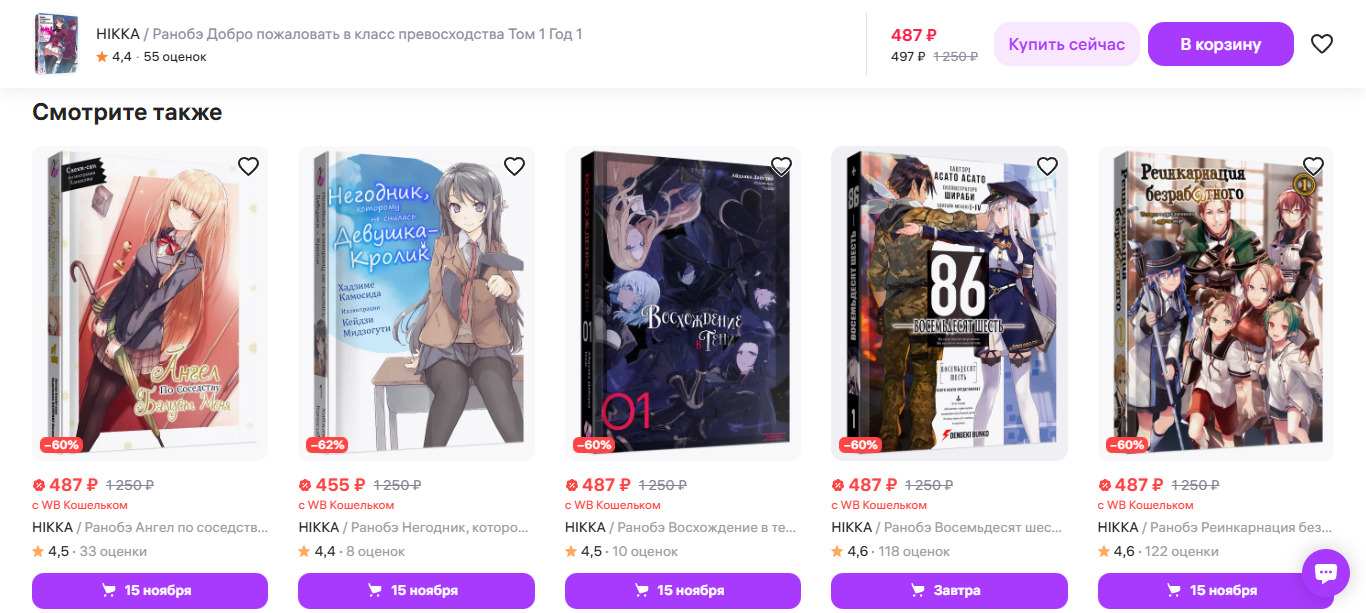
Task: Open the support chat bubble
Action: pos(1326,573)
